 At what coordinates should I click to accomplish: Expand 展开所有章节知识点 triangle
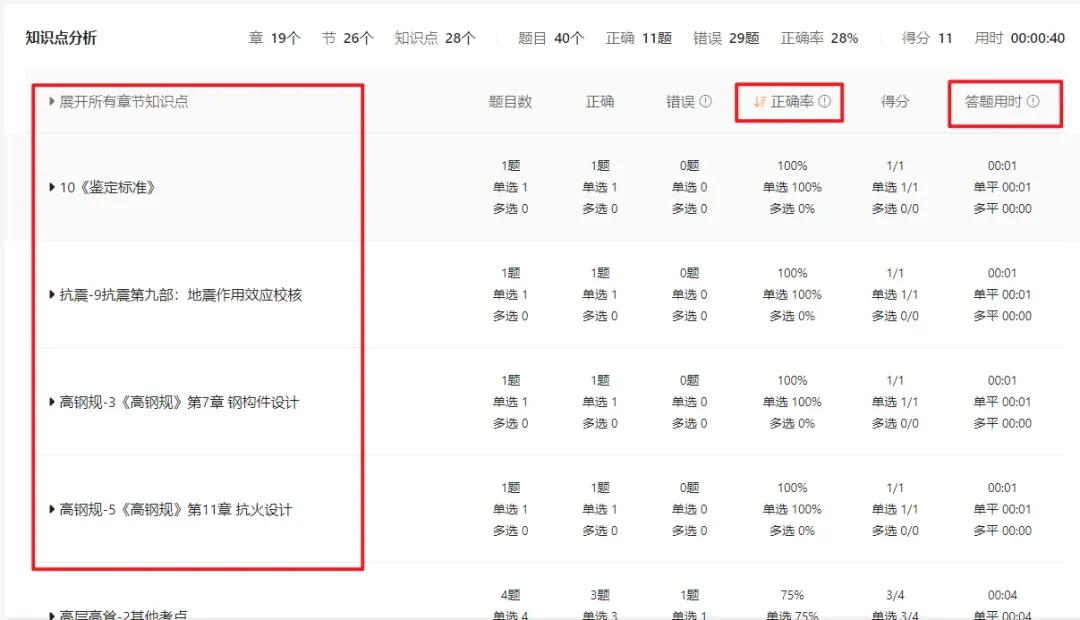click(52, 101)
